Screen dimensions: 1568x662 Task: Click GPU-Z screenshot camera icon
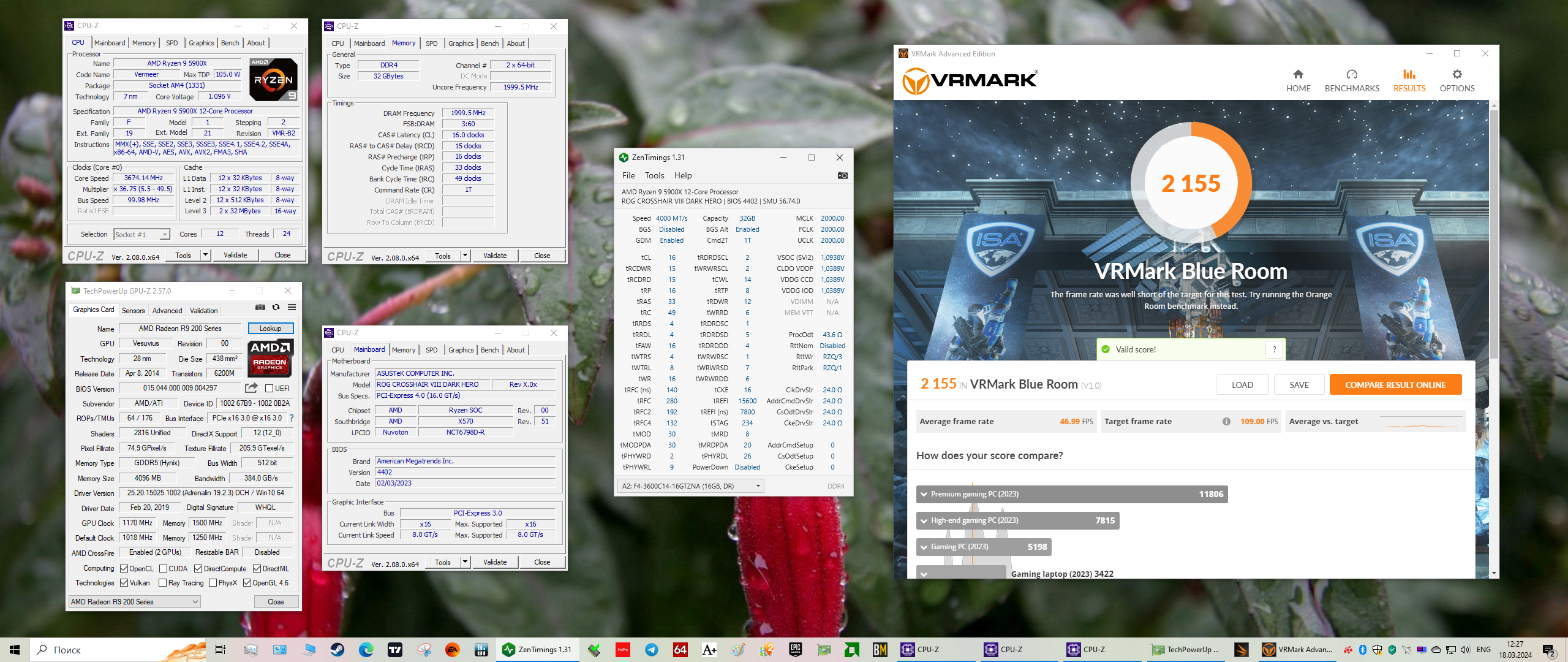click(x=260, y=307)
